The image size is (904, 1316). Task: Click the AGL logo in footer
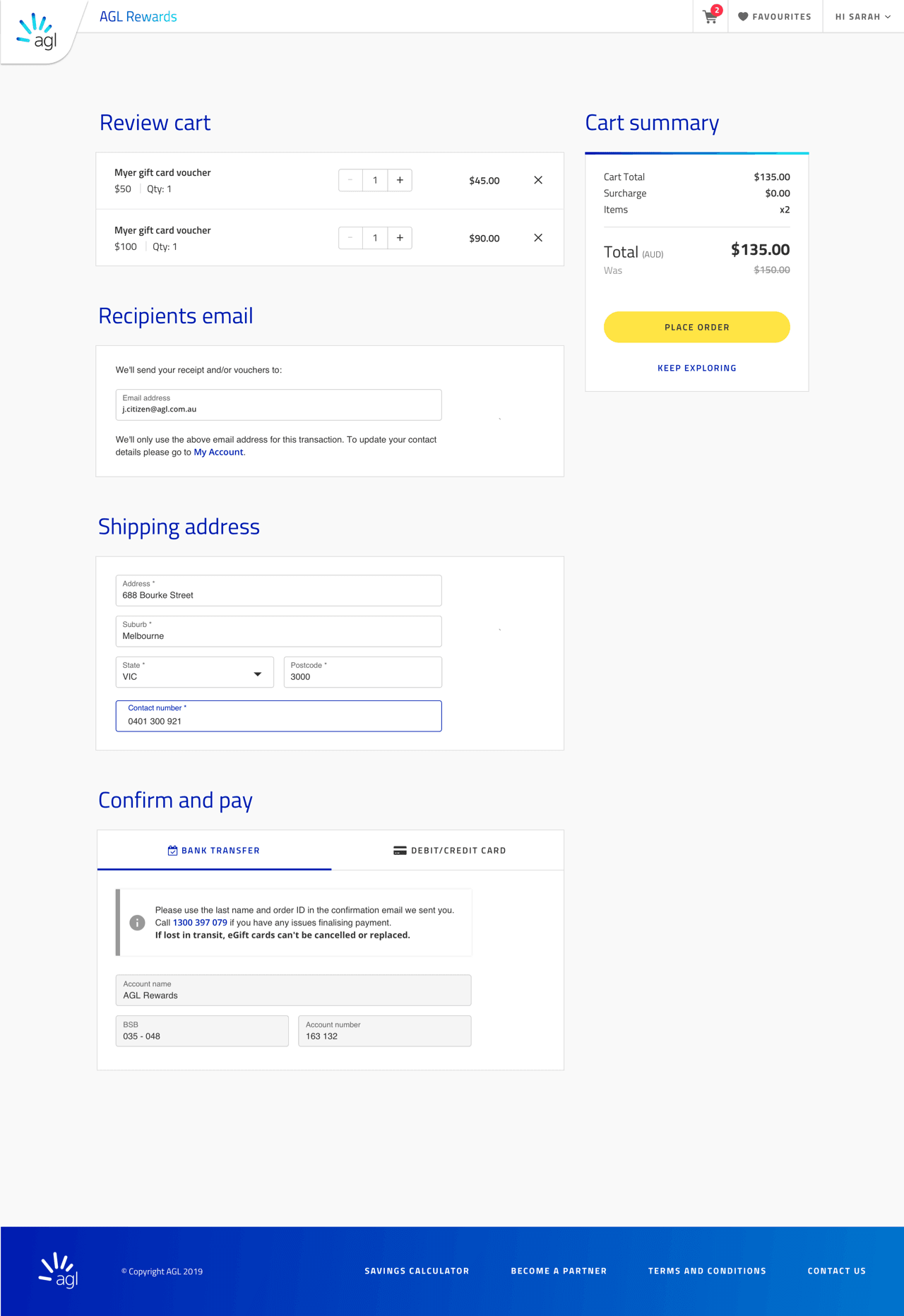click(58, 1270)
